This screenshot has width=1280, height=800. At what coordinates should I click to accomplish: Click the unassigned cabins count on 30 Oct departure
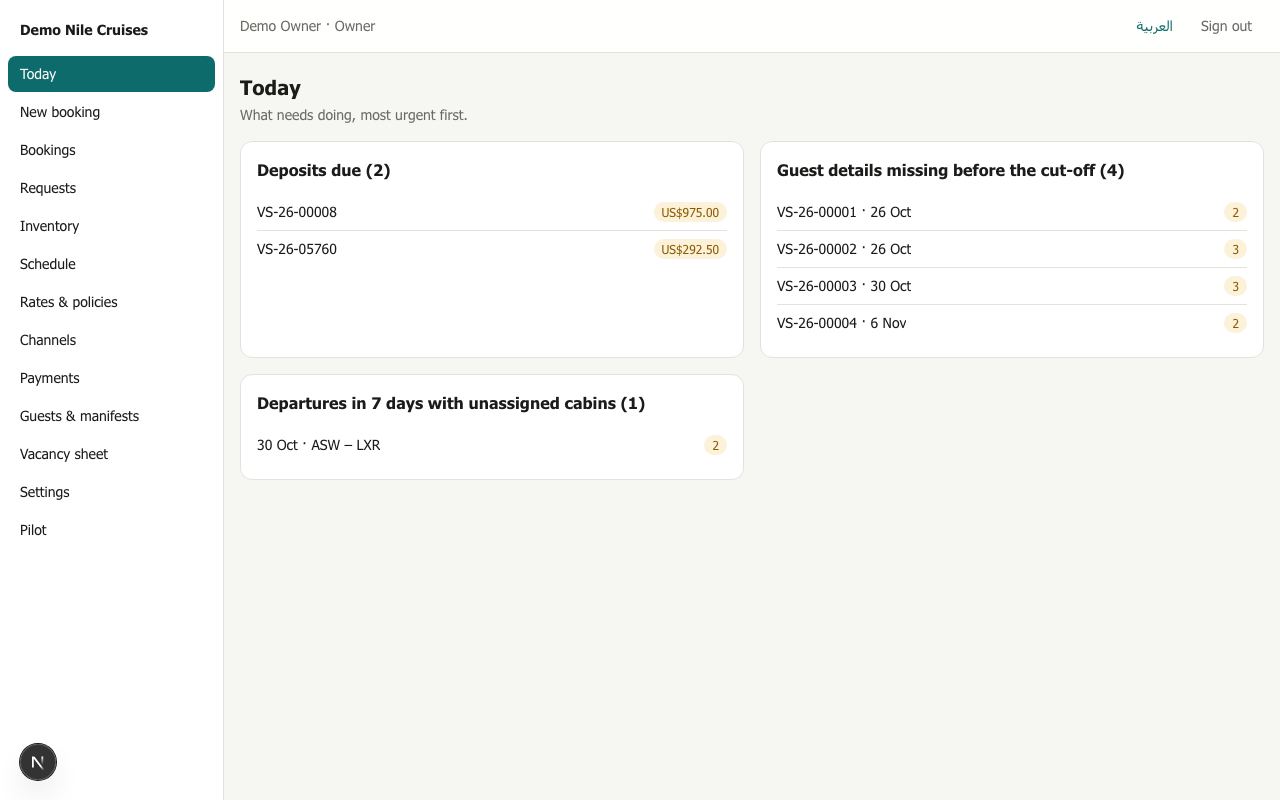pyautogui.click(x=715, y=445)
